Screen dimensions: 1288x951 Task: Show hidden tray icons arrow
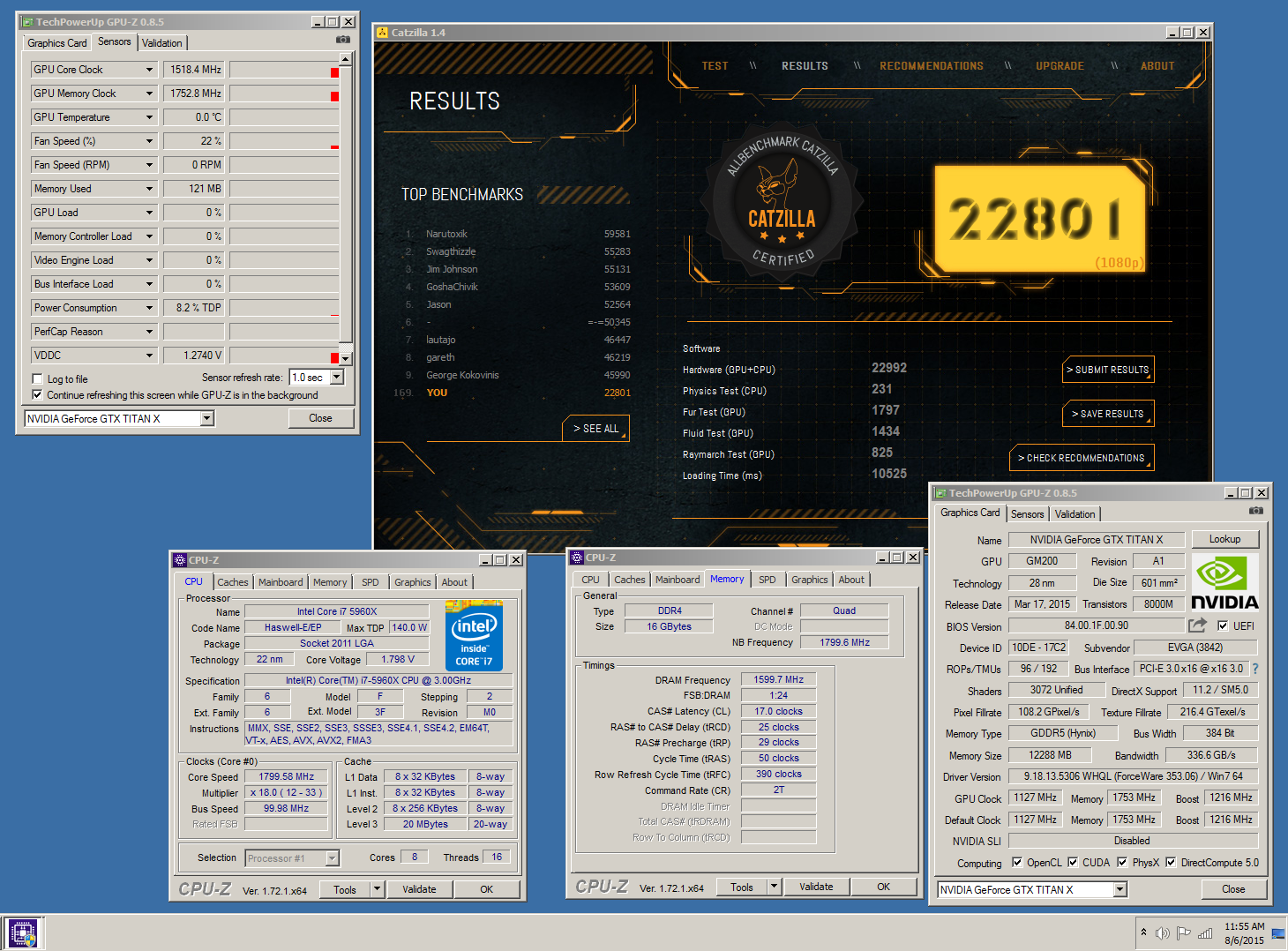click(x=1143, y=932)
